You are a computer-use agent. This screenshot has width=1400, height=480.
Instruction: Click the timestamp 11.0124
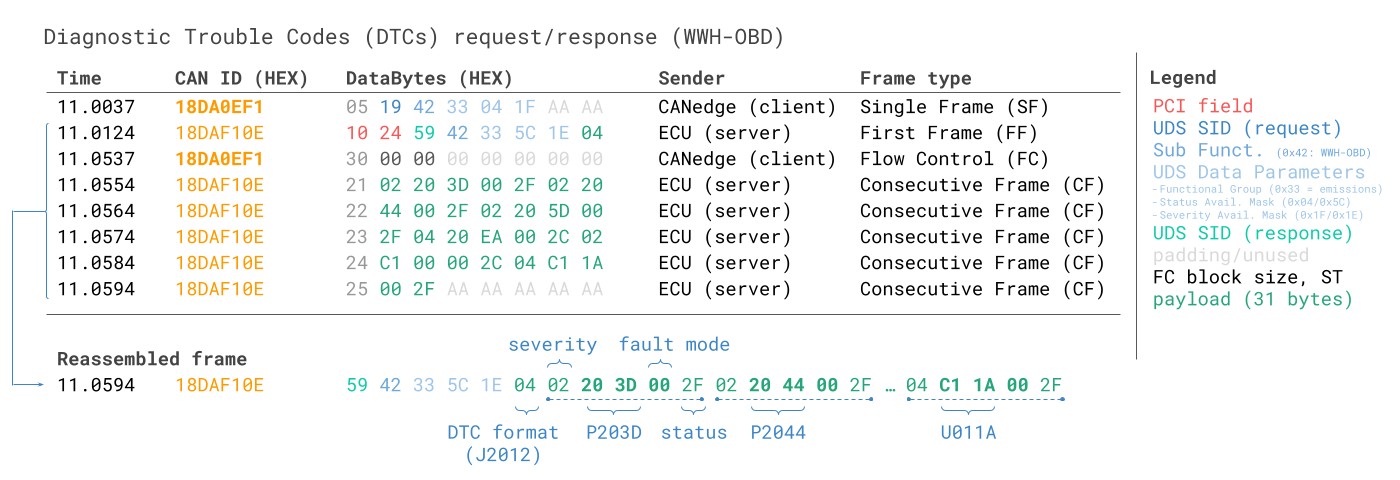tap(96, 133)
